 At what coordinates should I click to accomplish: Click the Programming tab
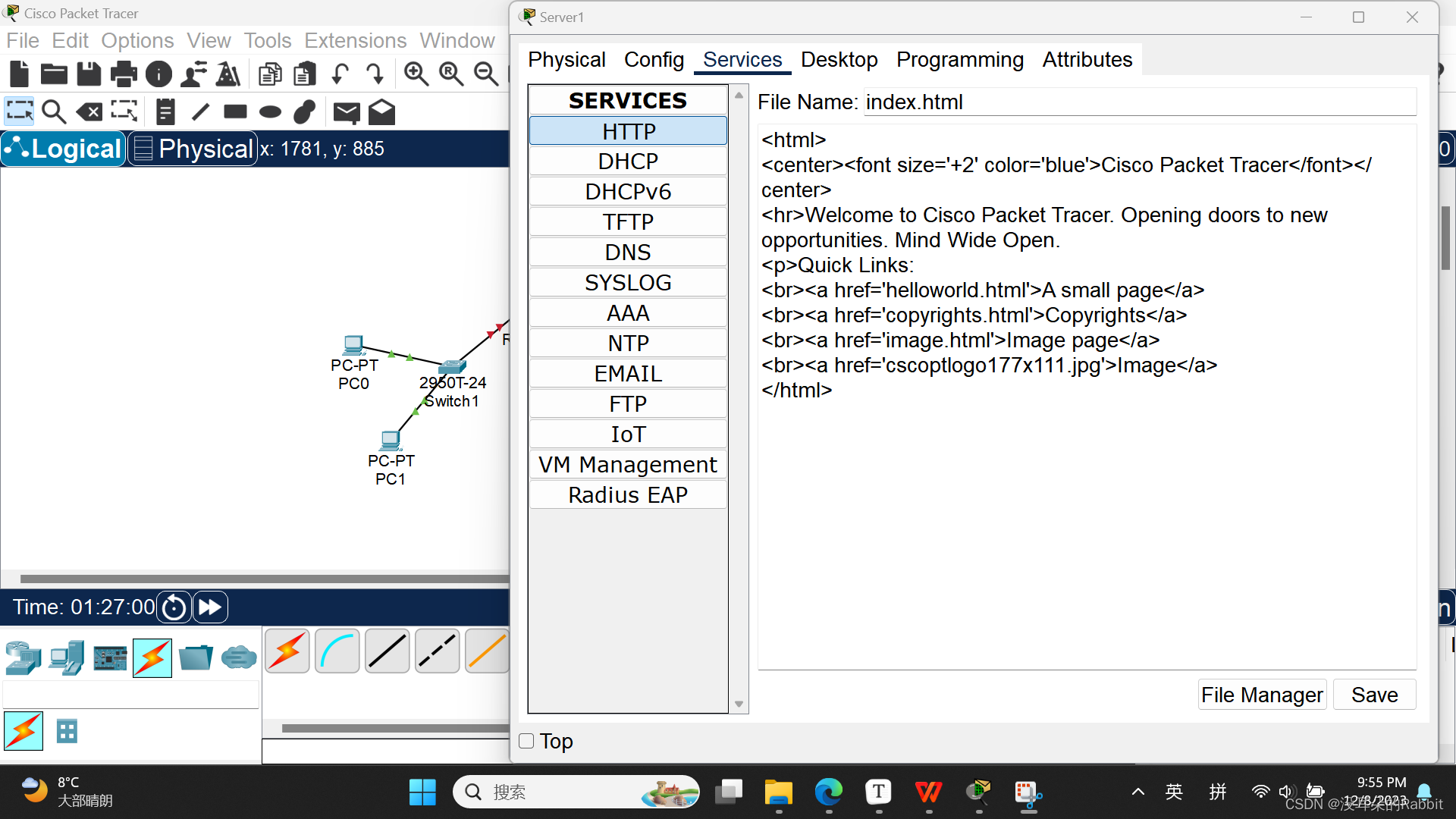click(x=959, y=59)
